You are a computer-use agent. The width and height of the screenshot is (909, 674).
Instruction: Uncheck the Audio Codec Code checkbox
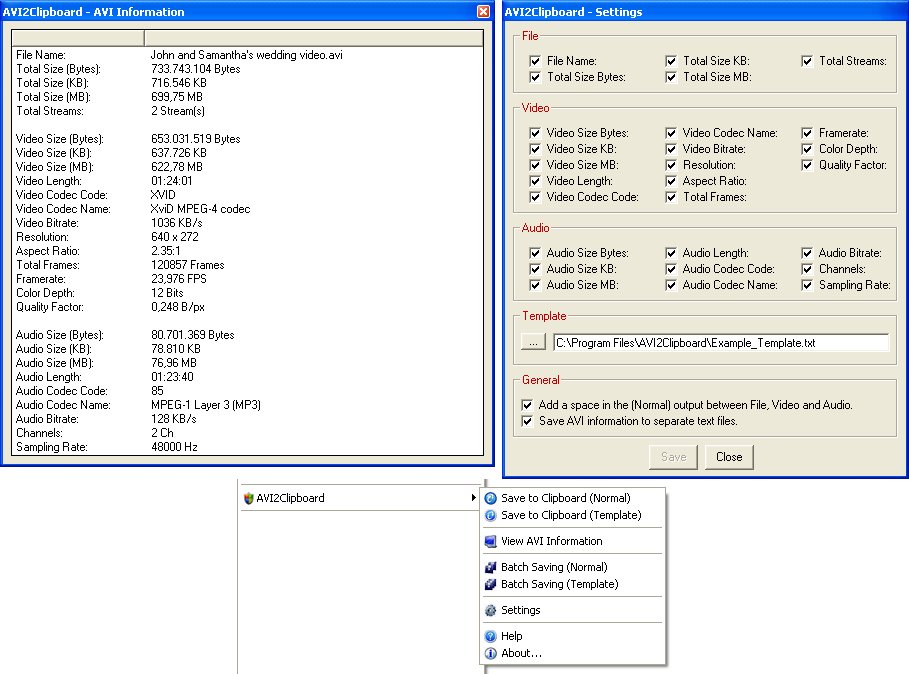pyautogui.click(x=671, y=269)
